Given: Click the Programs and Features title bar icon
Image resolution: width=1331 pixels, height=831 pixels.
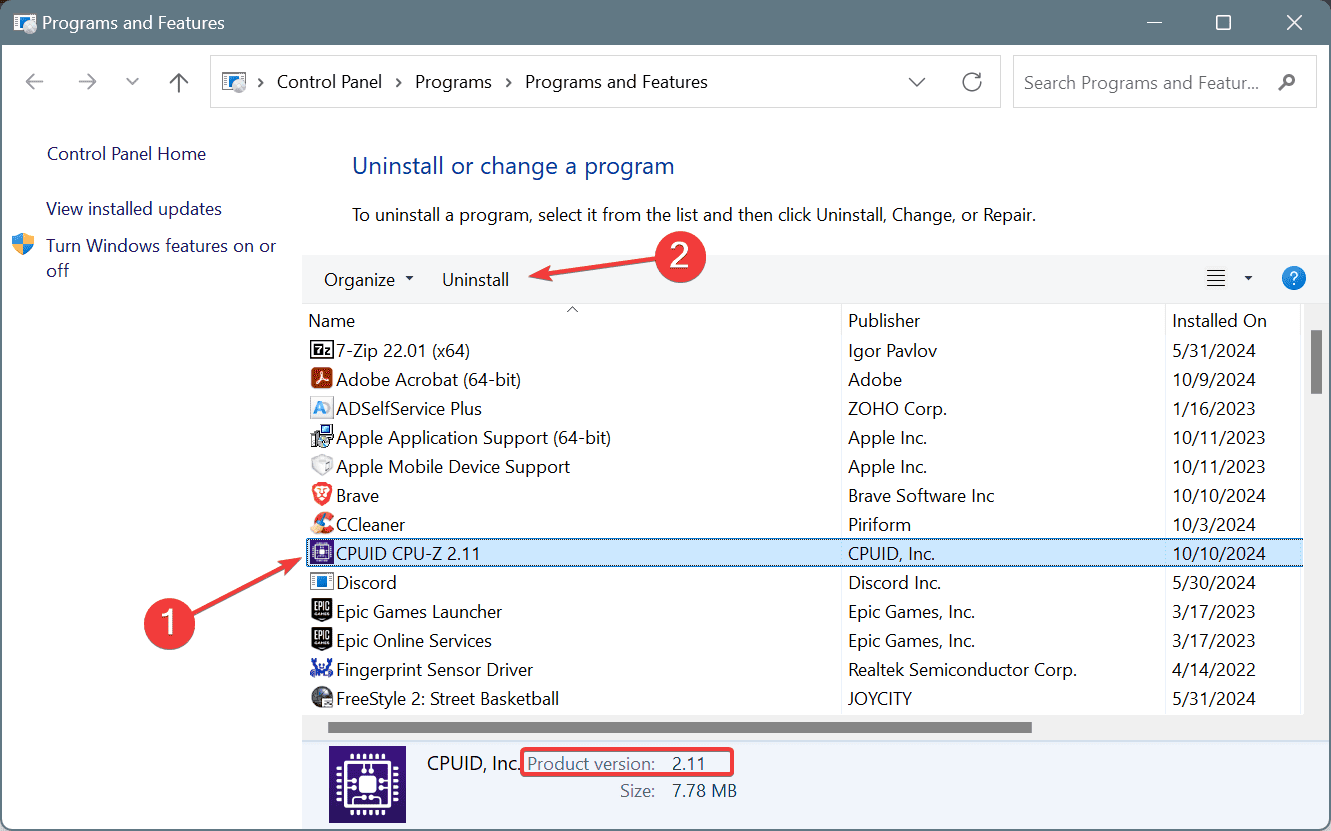Looking at the screenshot, I should 25,23.
